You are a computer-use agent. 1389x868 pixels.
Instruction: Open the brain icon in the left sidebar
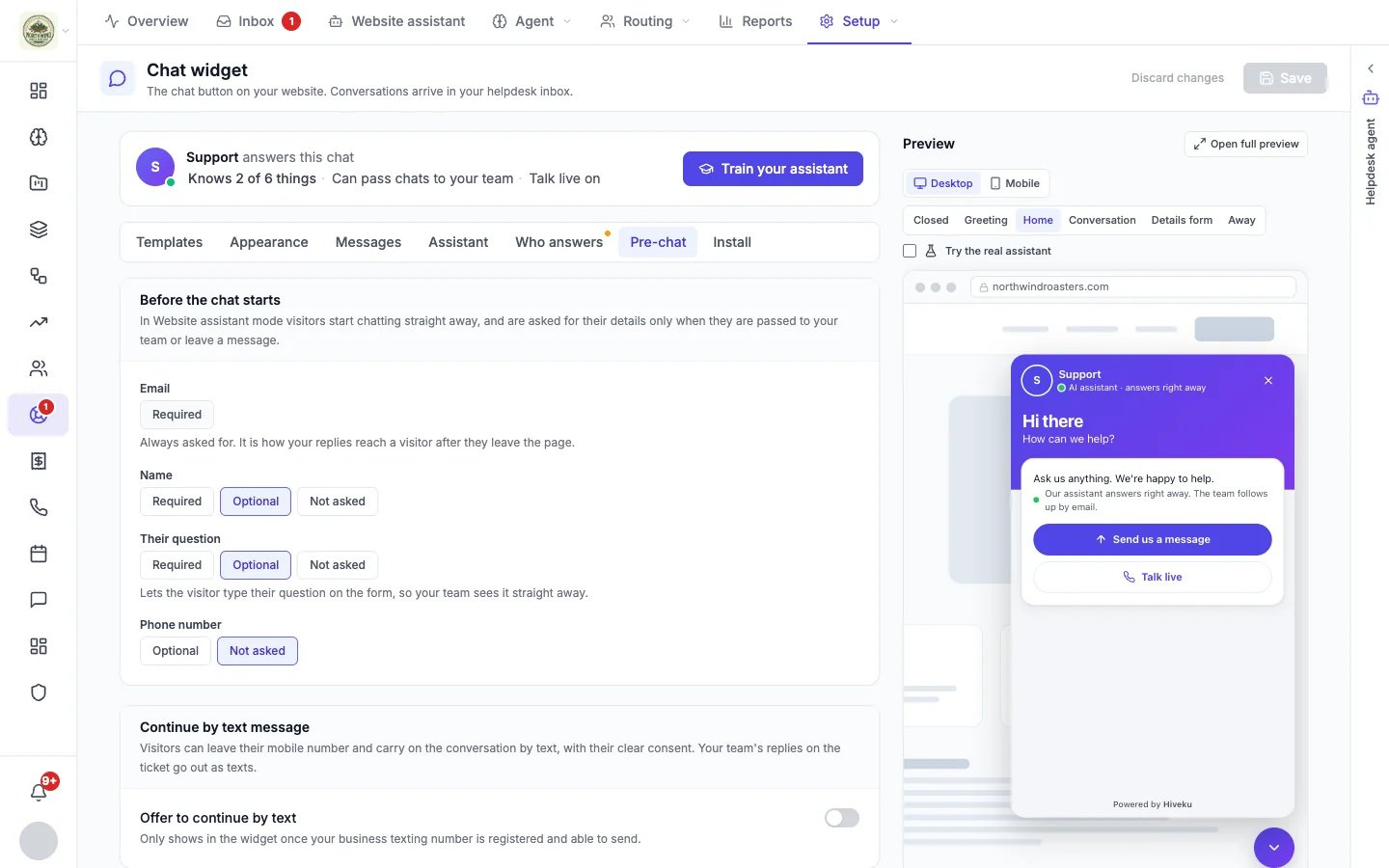[39, 137]
